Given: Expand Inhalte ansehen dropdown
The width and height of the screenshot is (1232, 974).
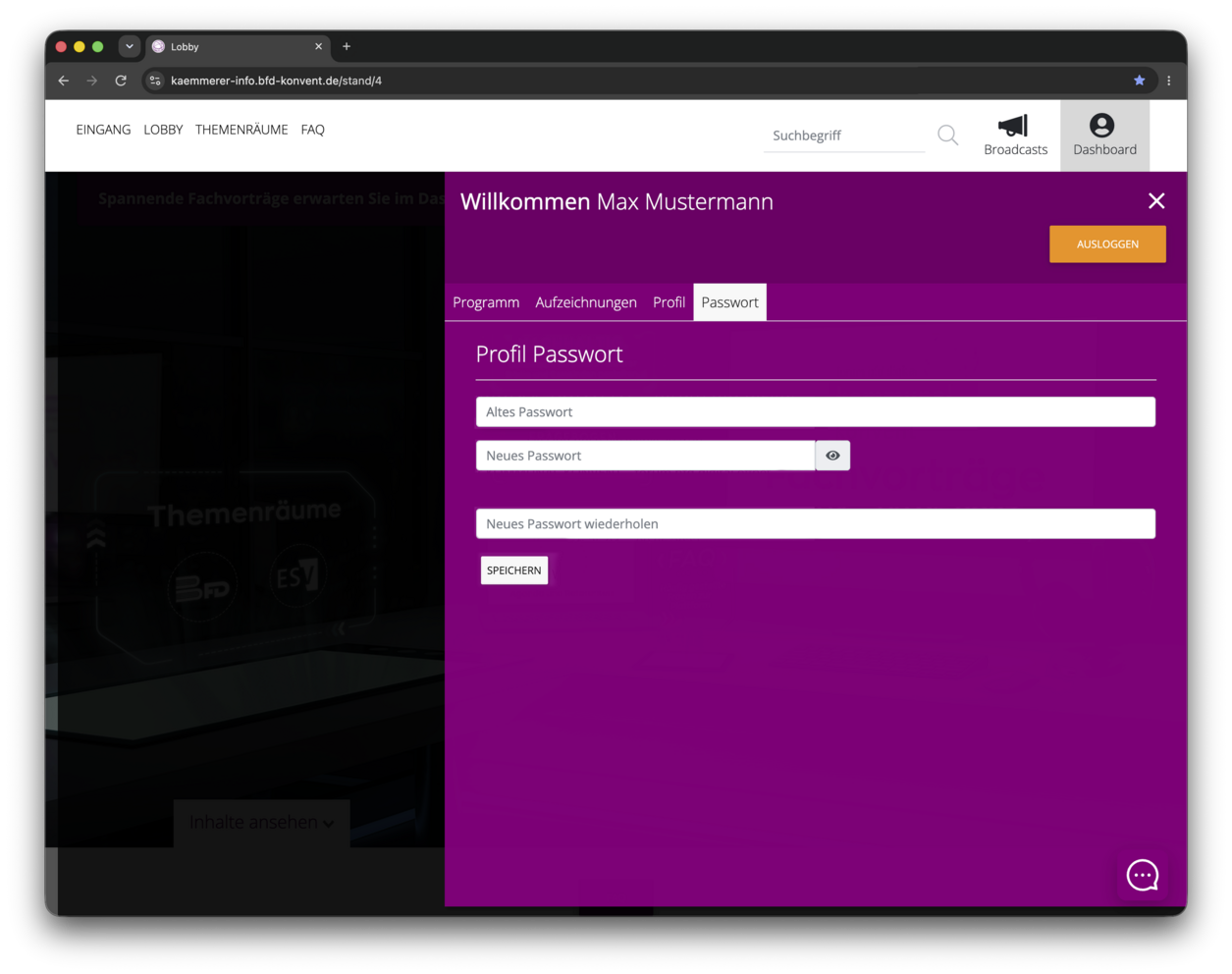Looking at the screenshot, I should pos(261,823).
